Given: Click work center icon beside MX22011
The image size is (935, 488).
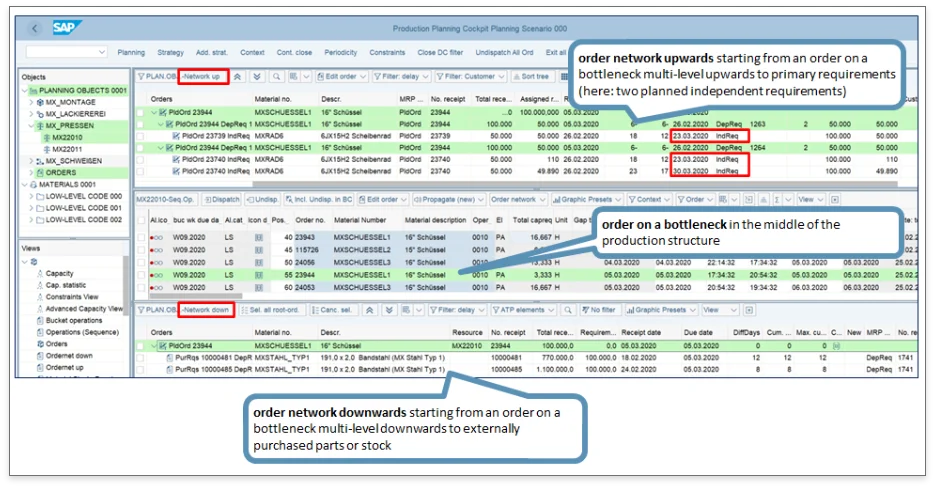Looking at the screenshot, I should (47, 149).
